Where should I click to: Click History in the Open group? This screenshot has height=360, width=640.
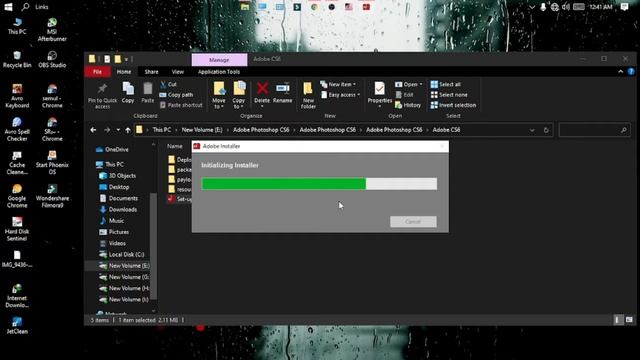pyautogui.click(x=408, y=105)
